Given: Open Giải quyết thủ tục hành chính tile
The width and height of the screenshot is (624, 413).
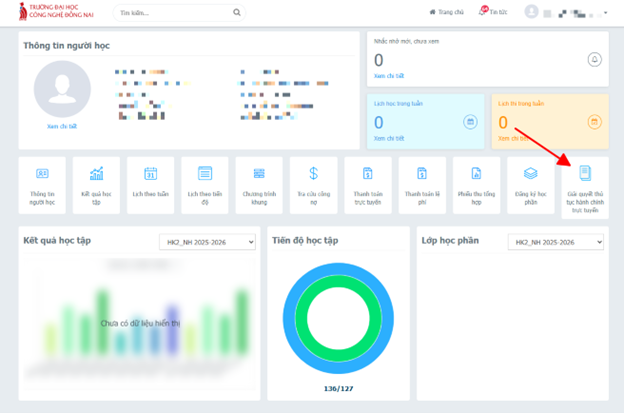Looking at the screenshot, I should click(585, 188).
